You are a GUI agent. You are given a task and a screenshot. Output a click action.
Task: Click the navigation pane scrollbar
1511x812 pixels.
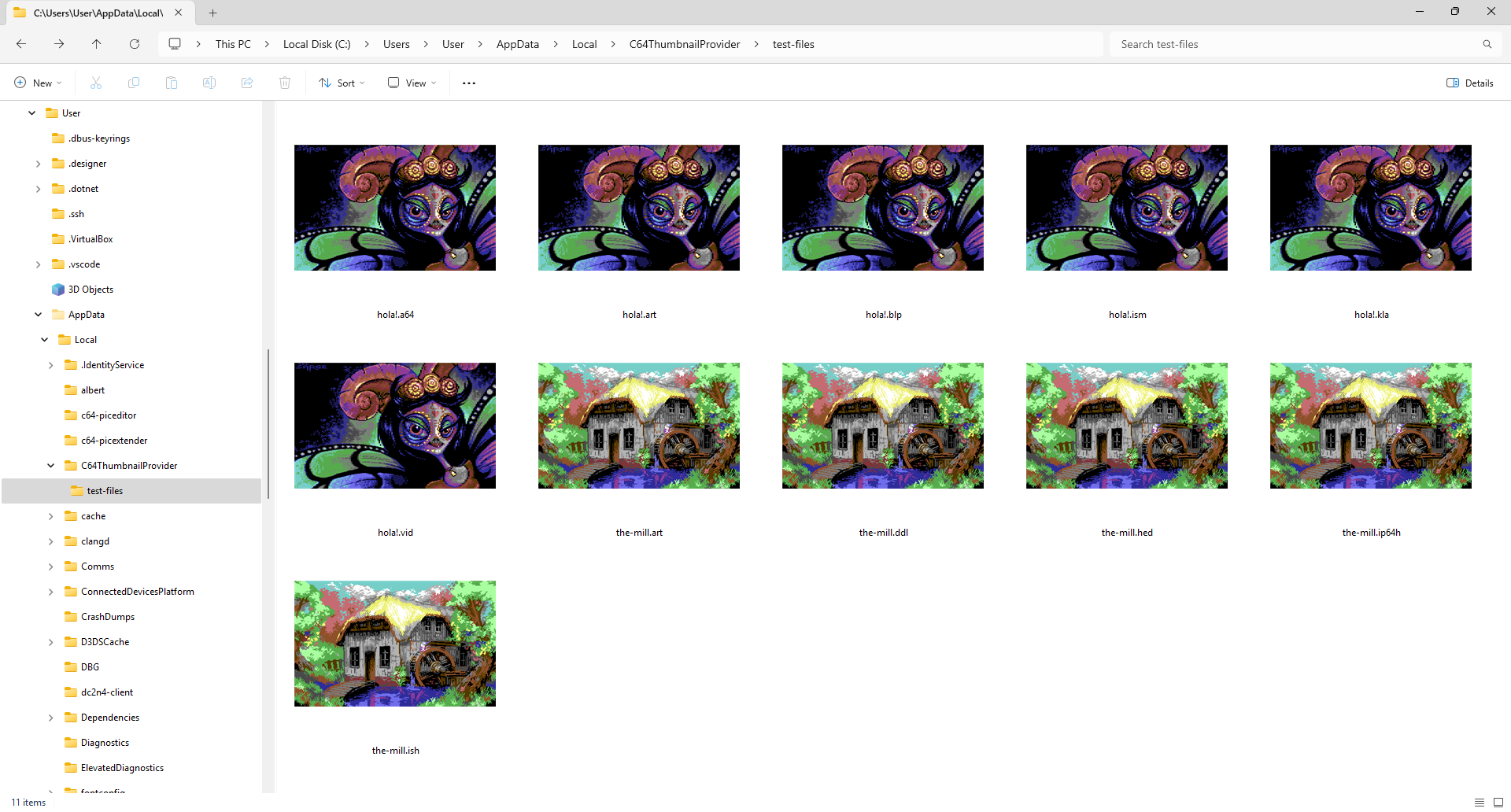coord(268,423)
